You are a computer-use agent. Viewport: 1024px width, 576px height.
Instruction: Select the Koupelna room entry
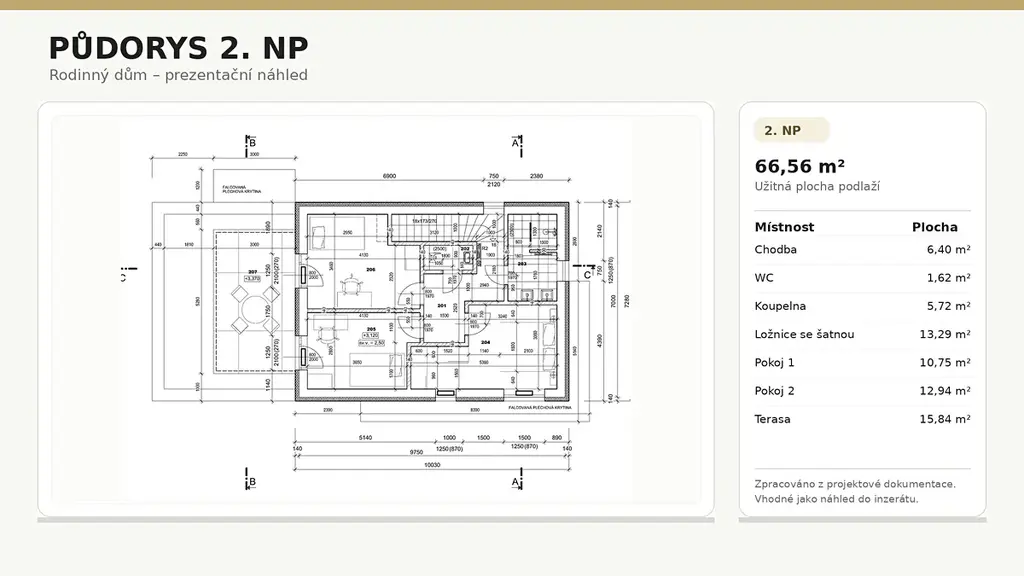pyautogui.click(x=862, y=306)
